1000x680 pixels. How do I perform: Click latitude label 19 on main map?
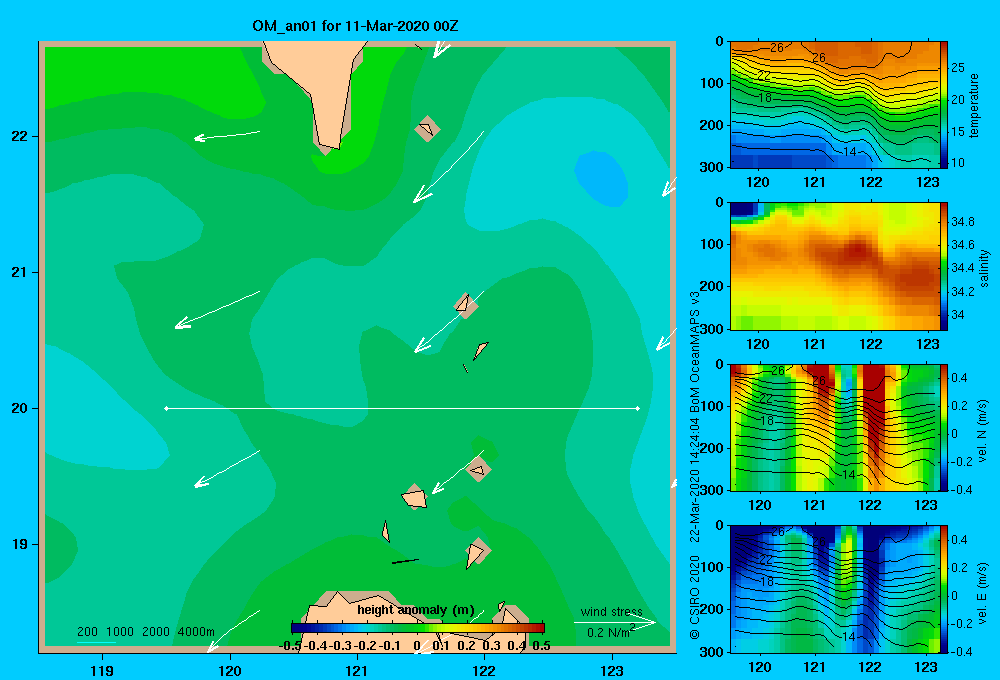19,544
